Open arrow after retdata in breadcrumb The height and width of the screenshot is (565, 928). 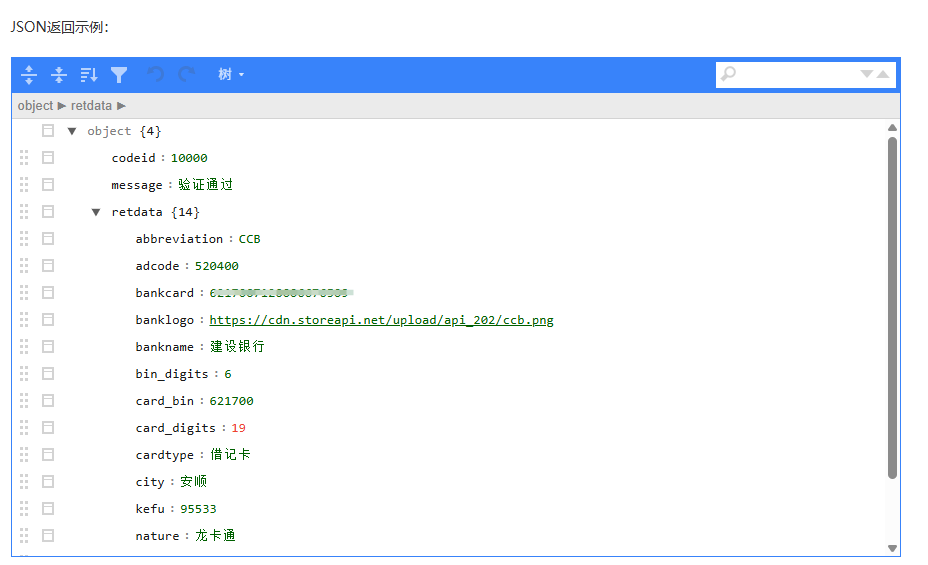pyautogui.click(x=121, y=106)
